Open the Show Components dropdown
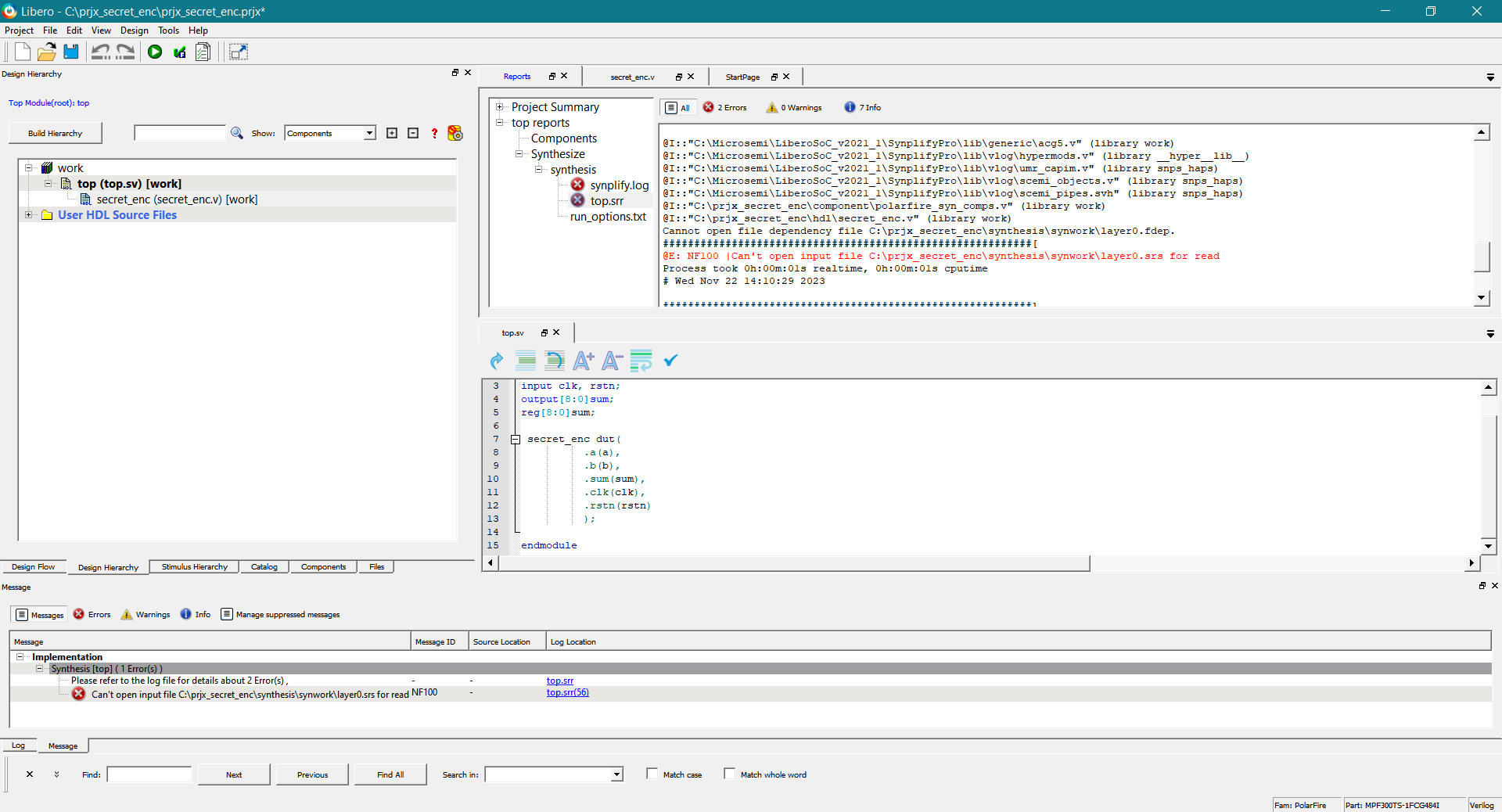1502x812 pixels. coord(369,133)
